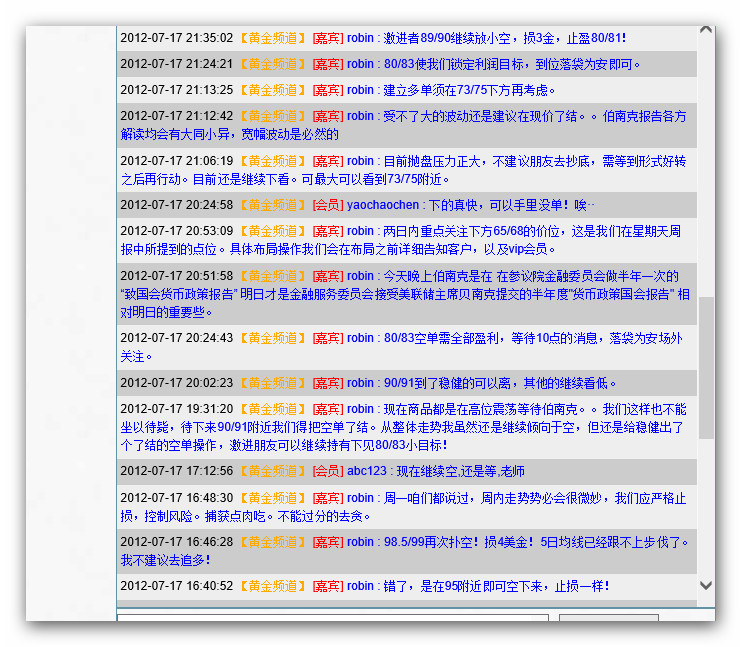
Task: Click timestamp 2012-07-17 20:02:23
Action: [x=177, y=383]
